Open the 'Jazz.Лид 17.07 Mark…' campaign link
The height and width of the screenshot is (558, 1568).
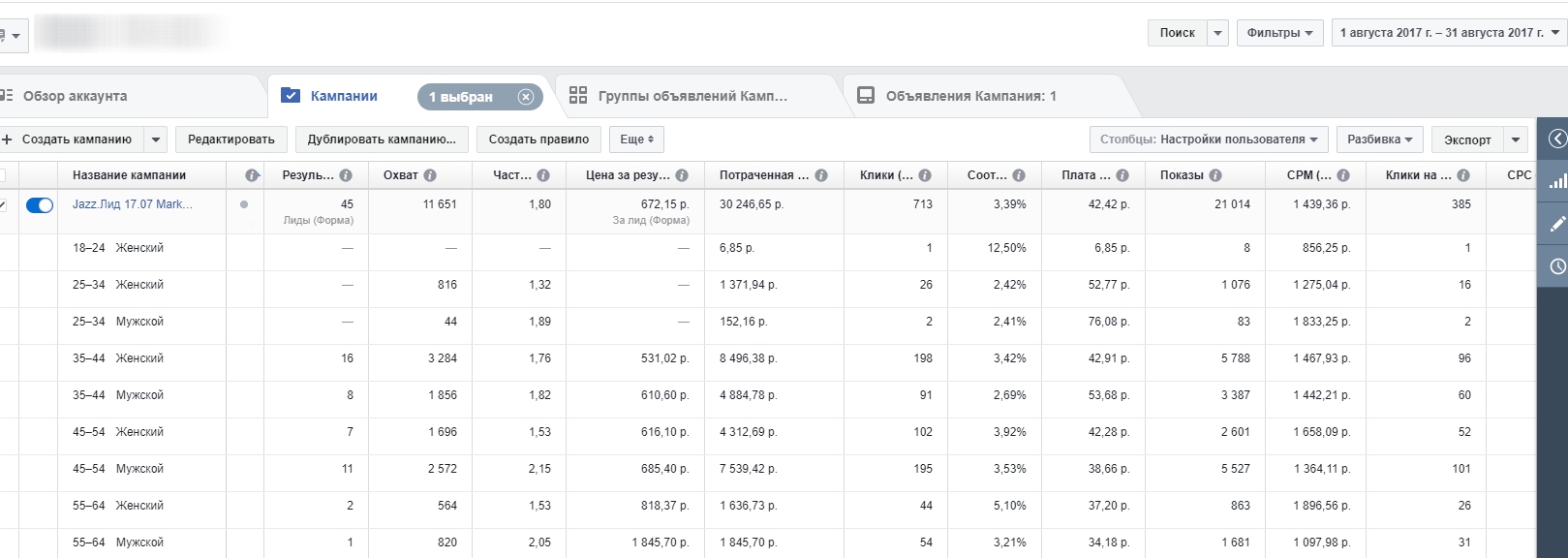click(x=133, y=204)
